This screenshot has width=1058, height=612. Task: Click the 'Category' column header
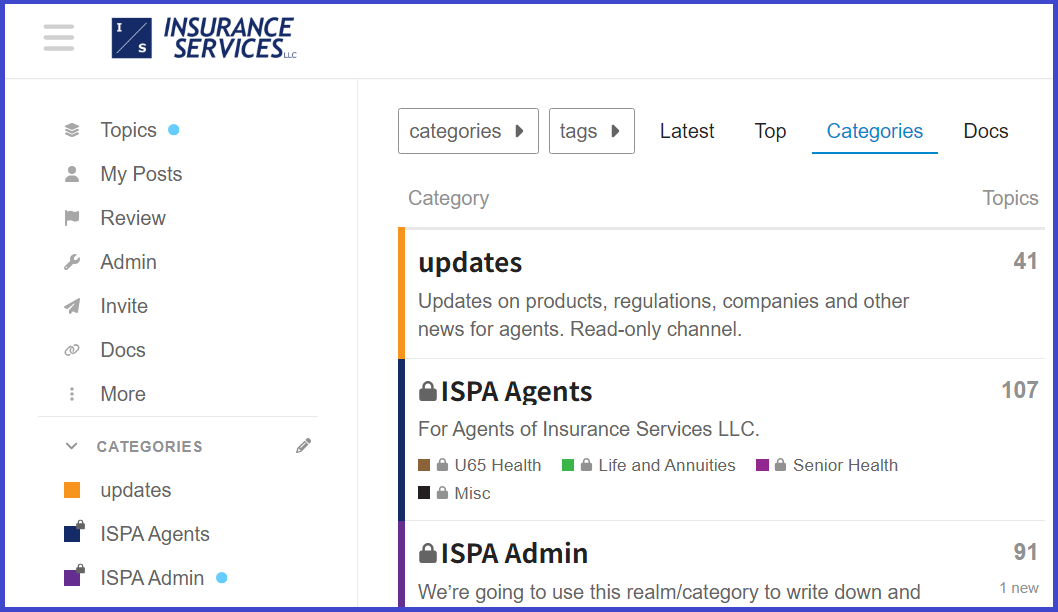point(449,198)
